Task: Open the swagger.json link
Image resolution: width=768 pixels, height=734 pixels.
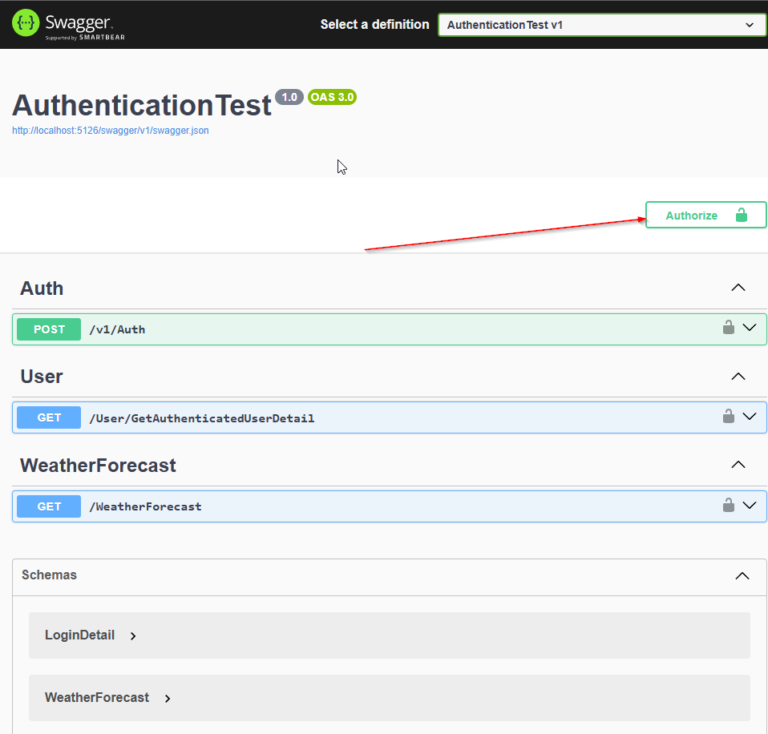Action: (111, 130)
